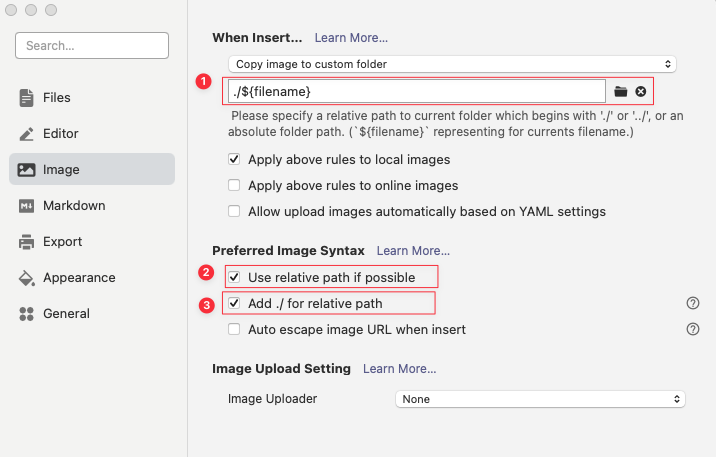
Task: Click the folder browse icon beside path field
Action: [621, 92]
